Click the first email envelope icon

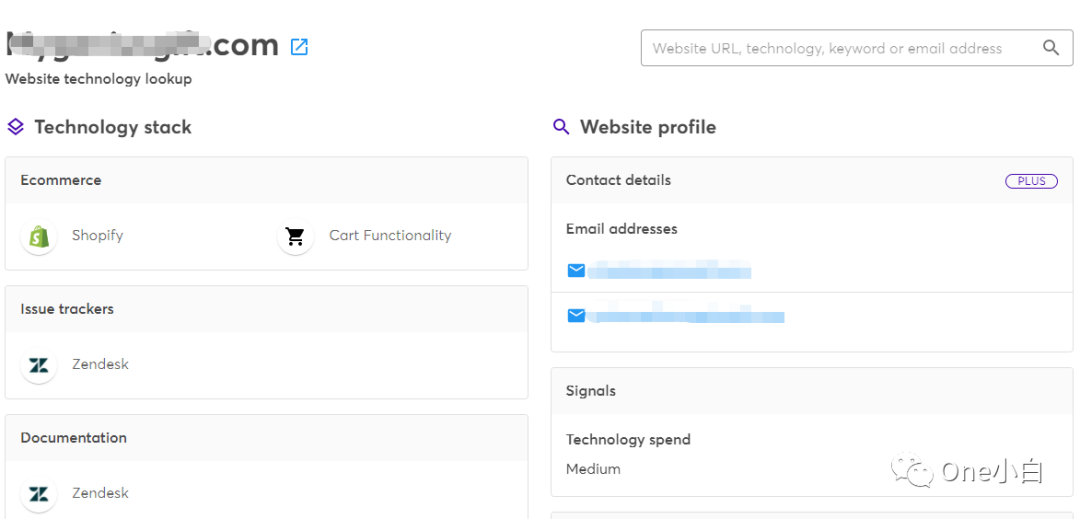tap(576, 271)
